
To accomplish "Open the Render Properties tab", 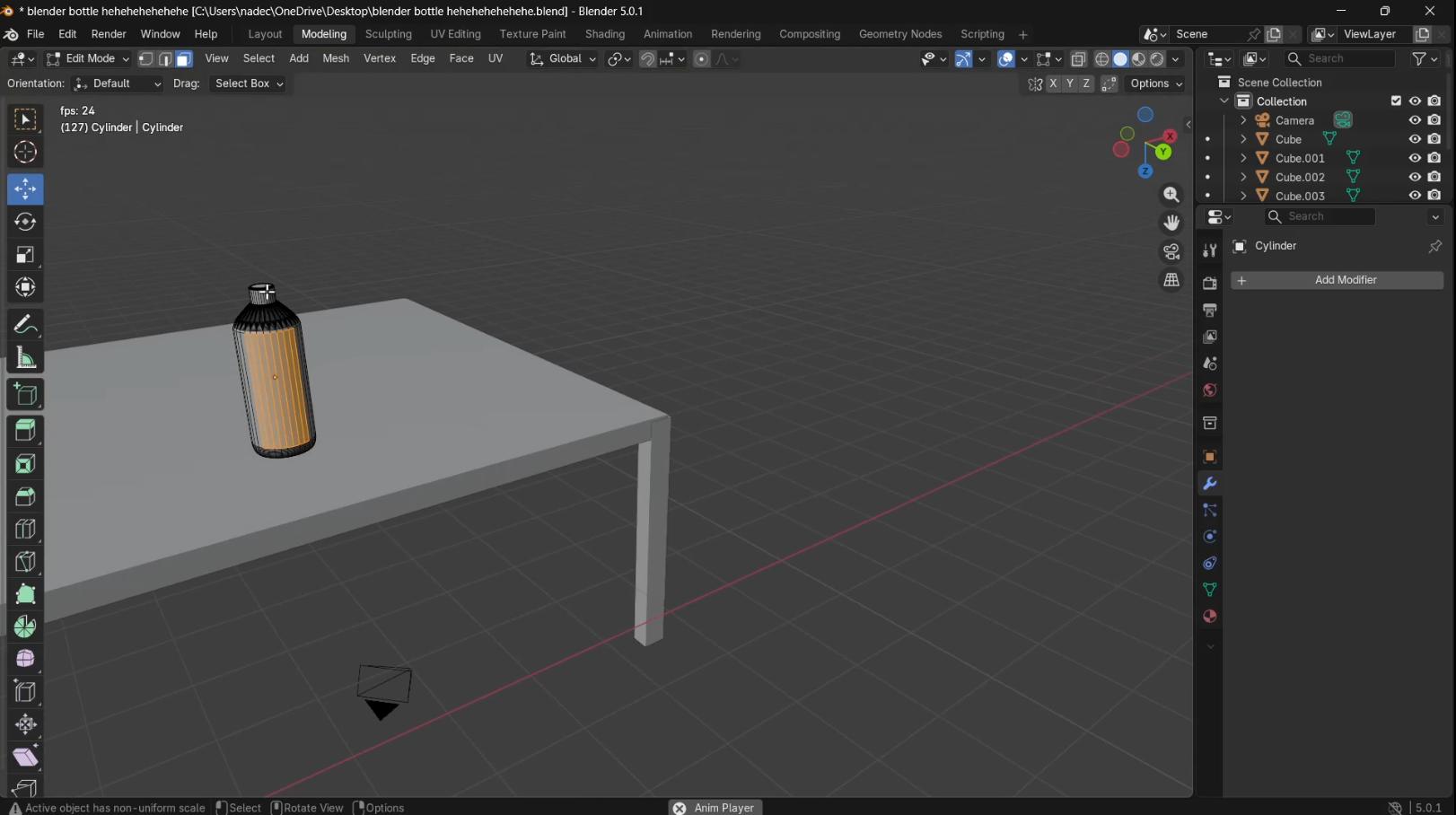I will click(1209, 281).
